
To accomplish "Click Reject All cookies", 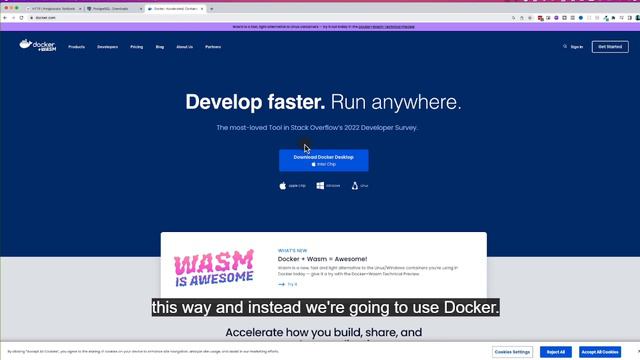I will click(556, 352).
